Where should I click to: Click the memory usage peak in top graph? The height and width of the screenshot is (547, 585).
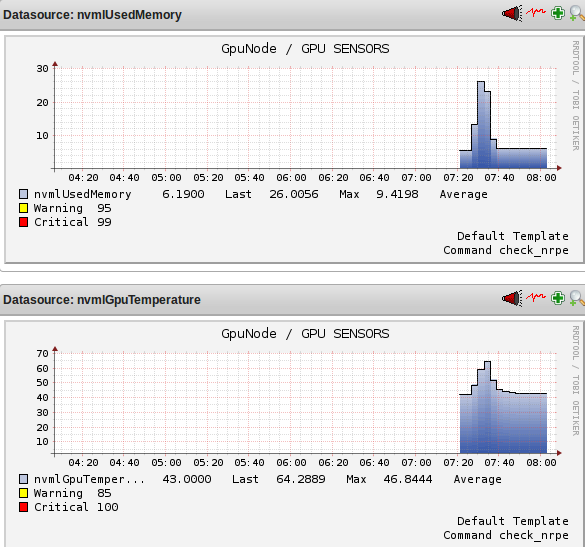click(481, 82)
